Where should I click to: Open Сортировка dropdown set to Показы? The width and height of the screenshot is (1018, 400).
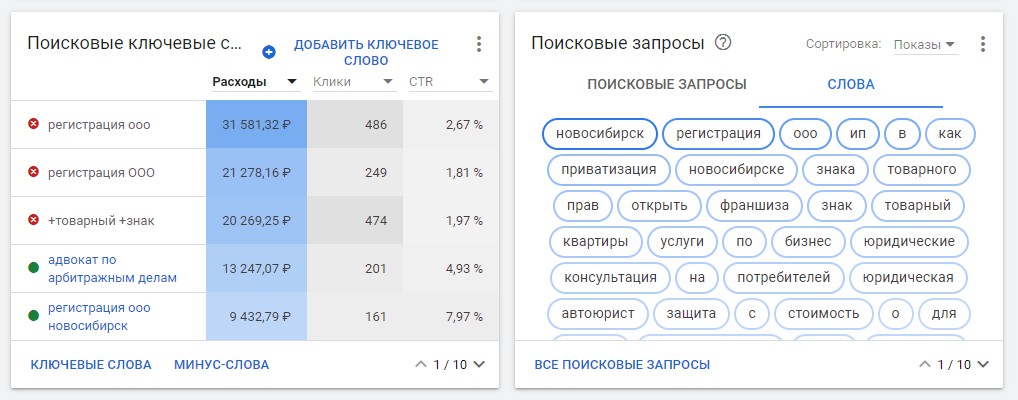tap(923, 44)
